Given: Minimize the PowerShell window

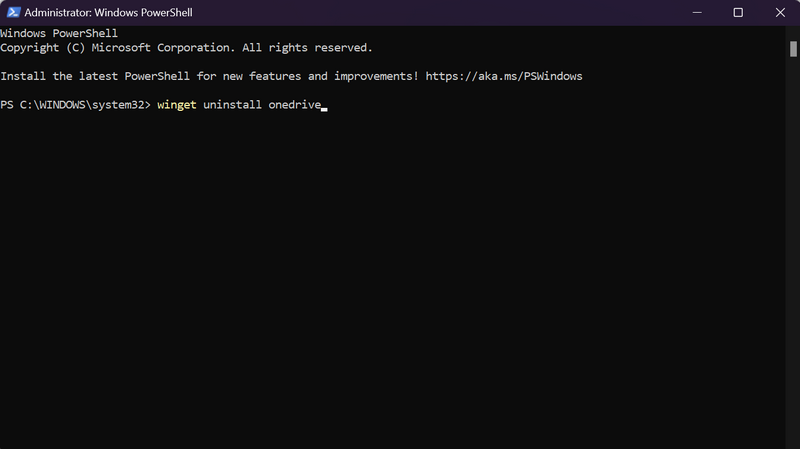Looking at the screenshot, I should pos(695,13).
